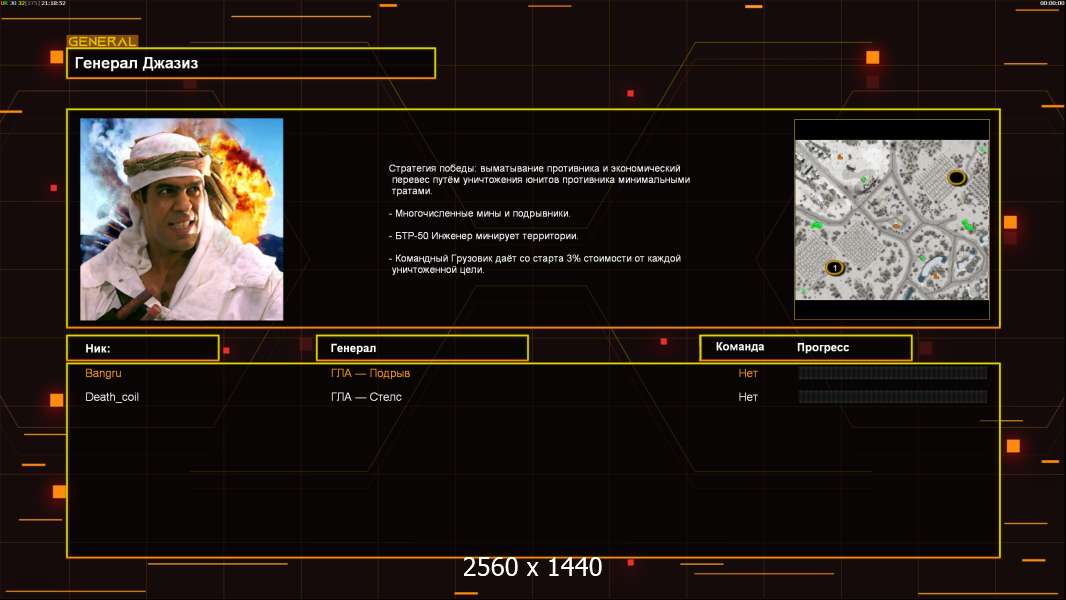Click the empty start position marker on minimap

coord(956,178)
